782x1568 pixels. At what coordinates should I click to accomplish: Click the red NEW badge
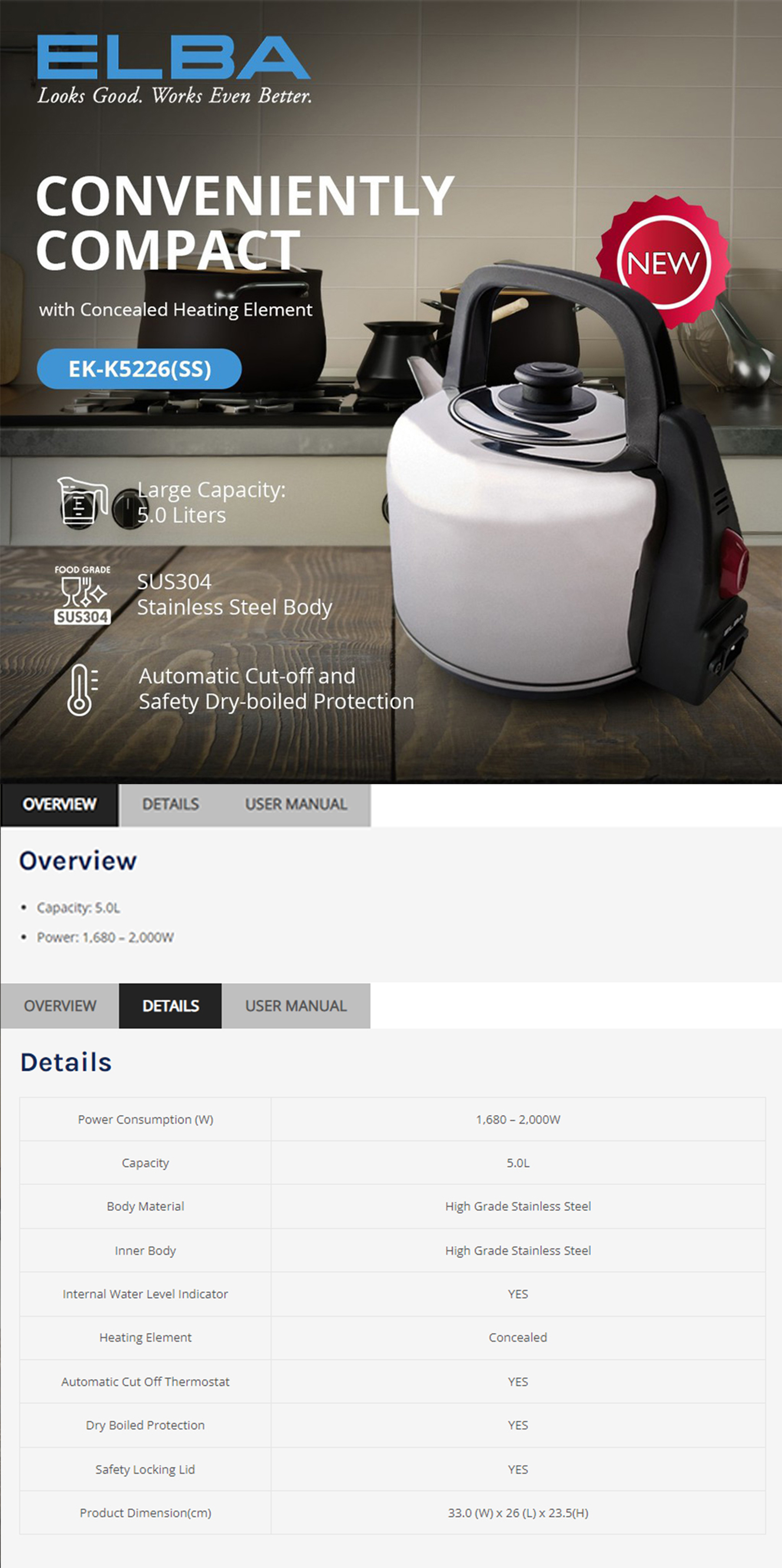click(x=663, y=262)
